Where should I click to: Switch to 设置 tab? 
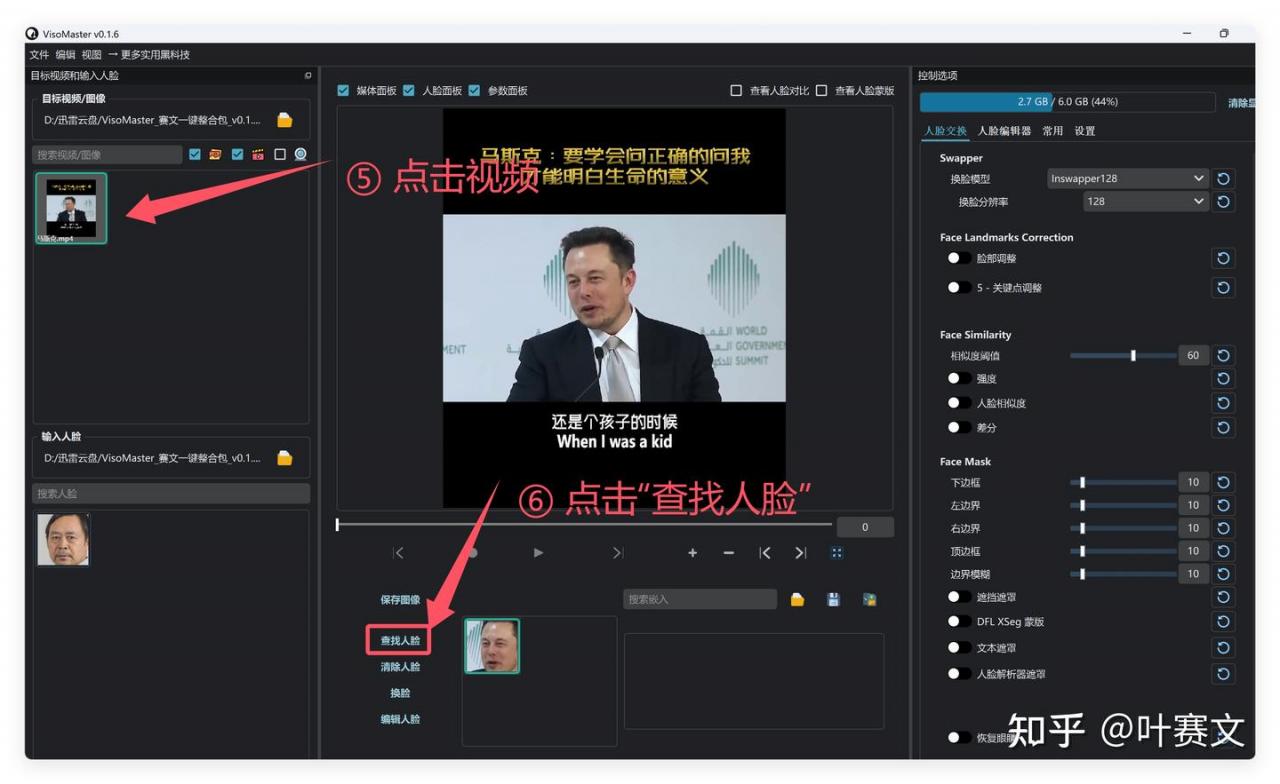(1085, 131)
